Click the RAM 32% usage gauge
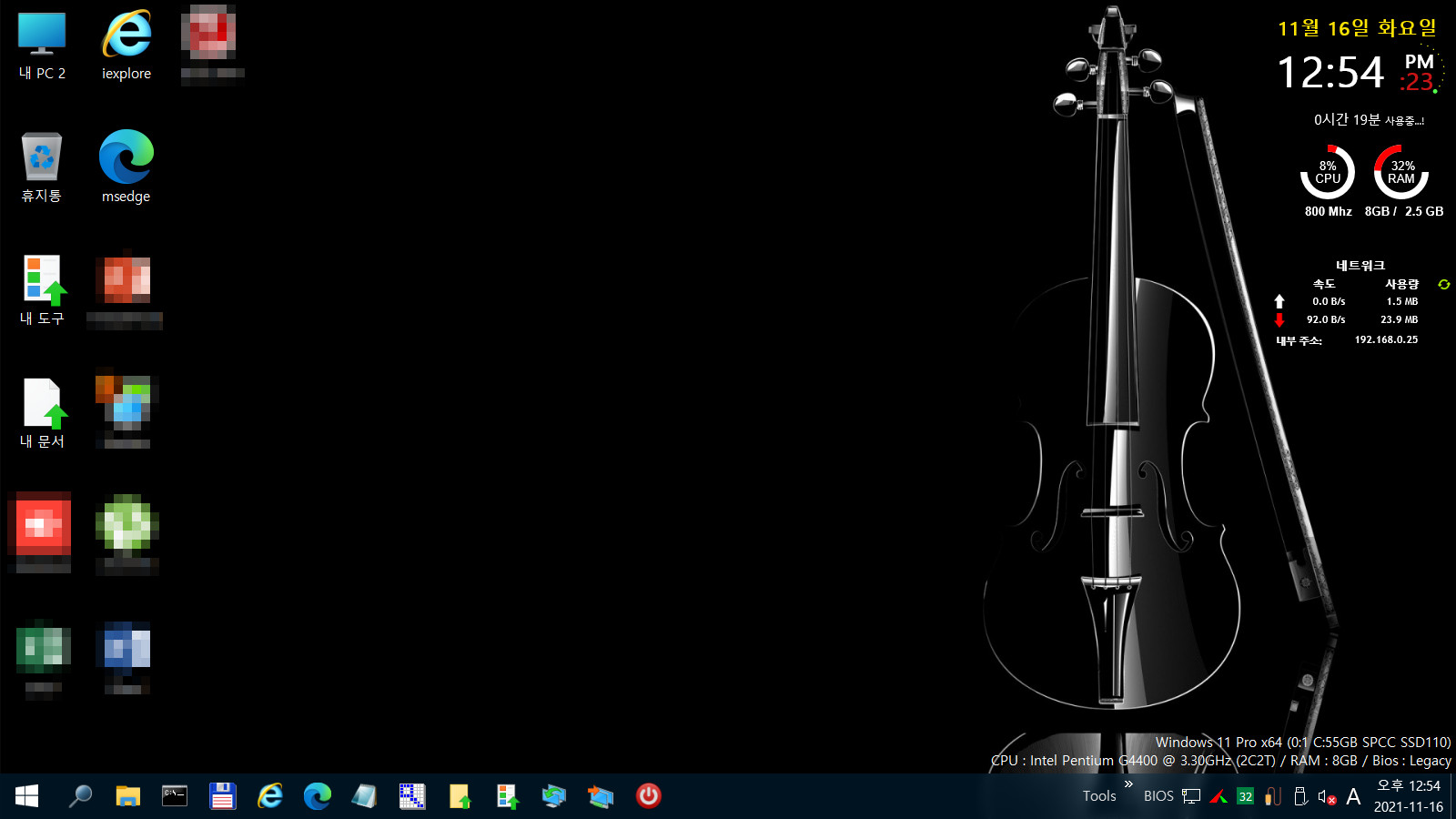The height and width of the screenshot is (819, 1456). click(1401, 172)
